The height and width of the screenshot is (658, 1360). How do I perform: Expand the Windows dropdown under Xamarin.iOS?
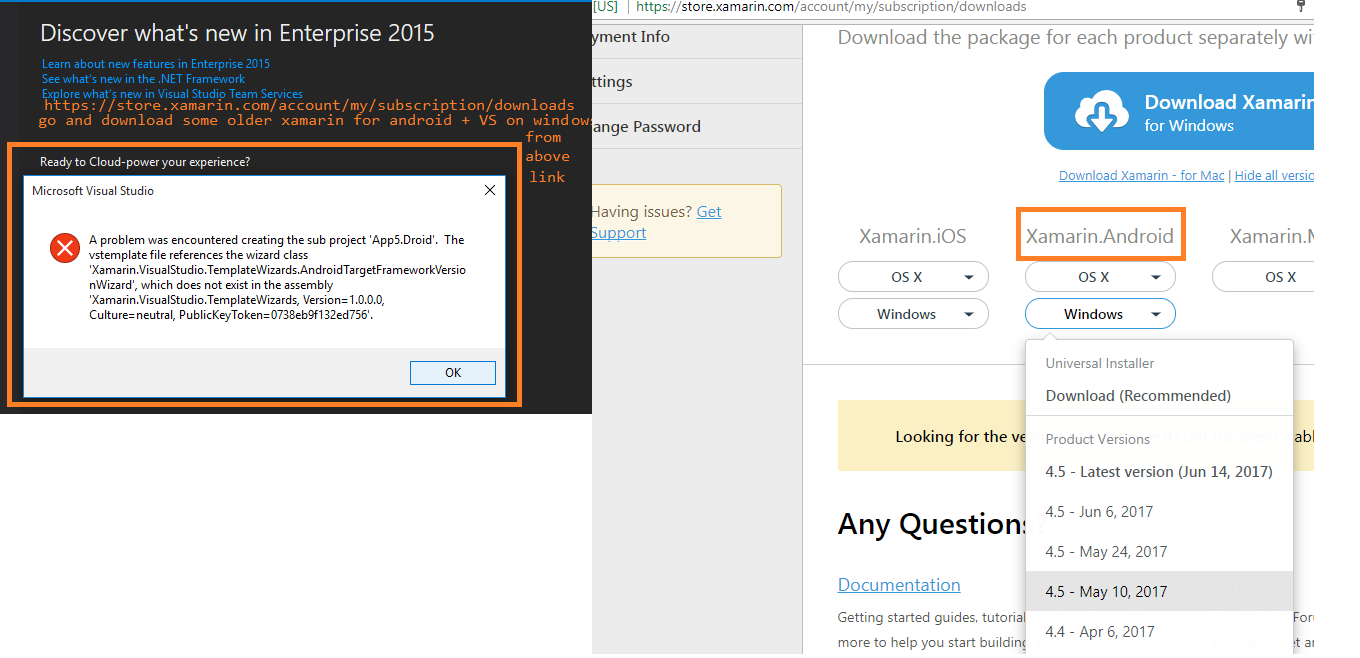[913, 314]
